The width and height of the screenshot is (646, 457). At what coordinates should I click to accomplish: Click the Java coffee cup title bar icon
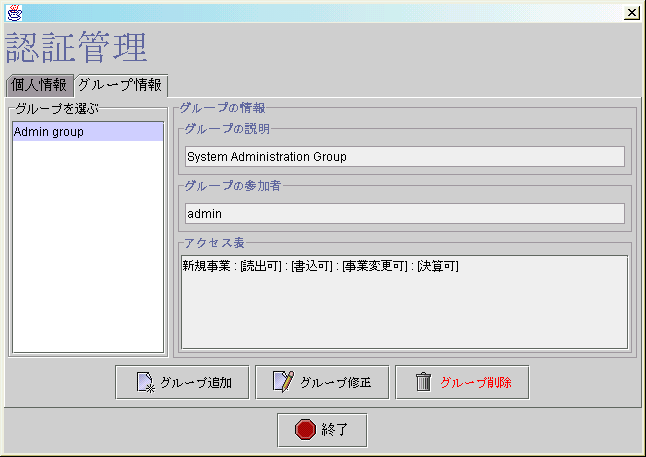click(x=13, y=13)
